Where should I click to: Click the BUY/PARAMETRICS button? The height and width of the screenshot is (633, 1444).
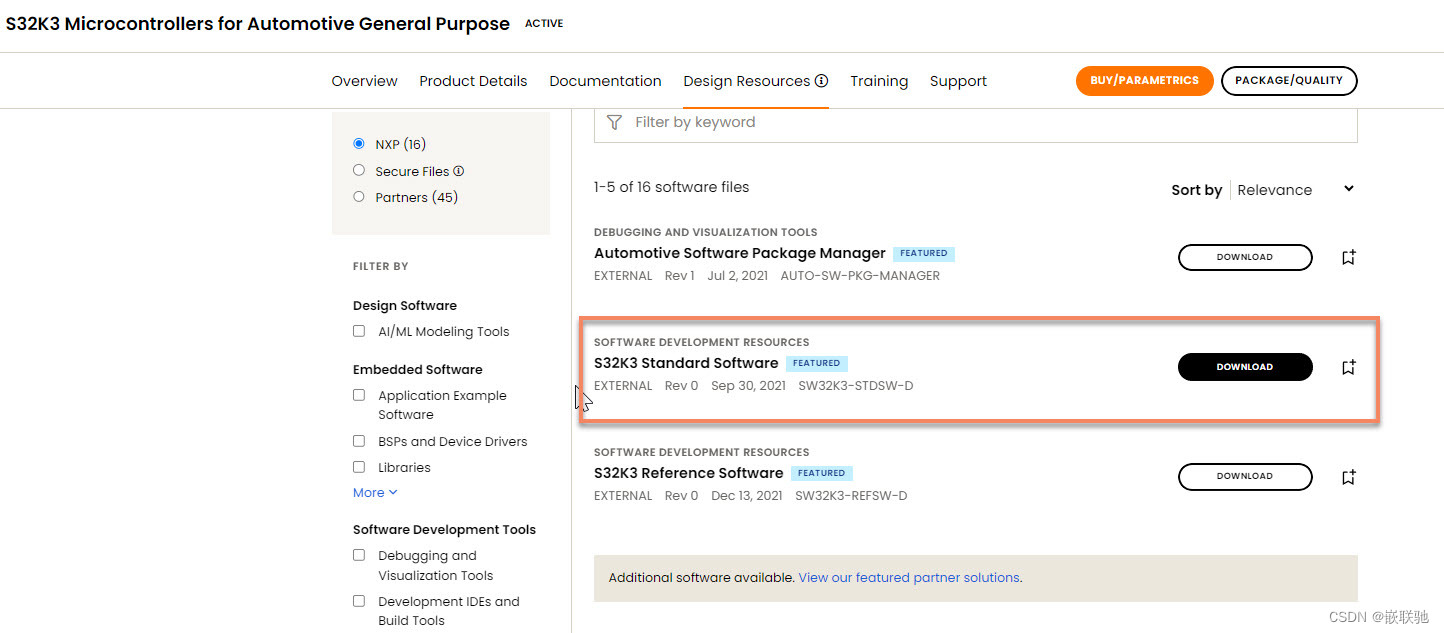pyautogui.click(x=1144, y=81)
